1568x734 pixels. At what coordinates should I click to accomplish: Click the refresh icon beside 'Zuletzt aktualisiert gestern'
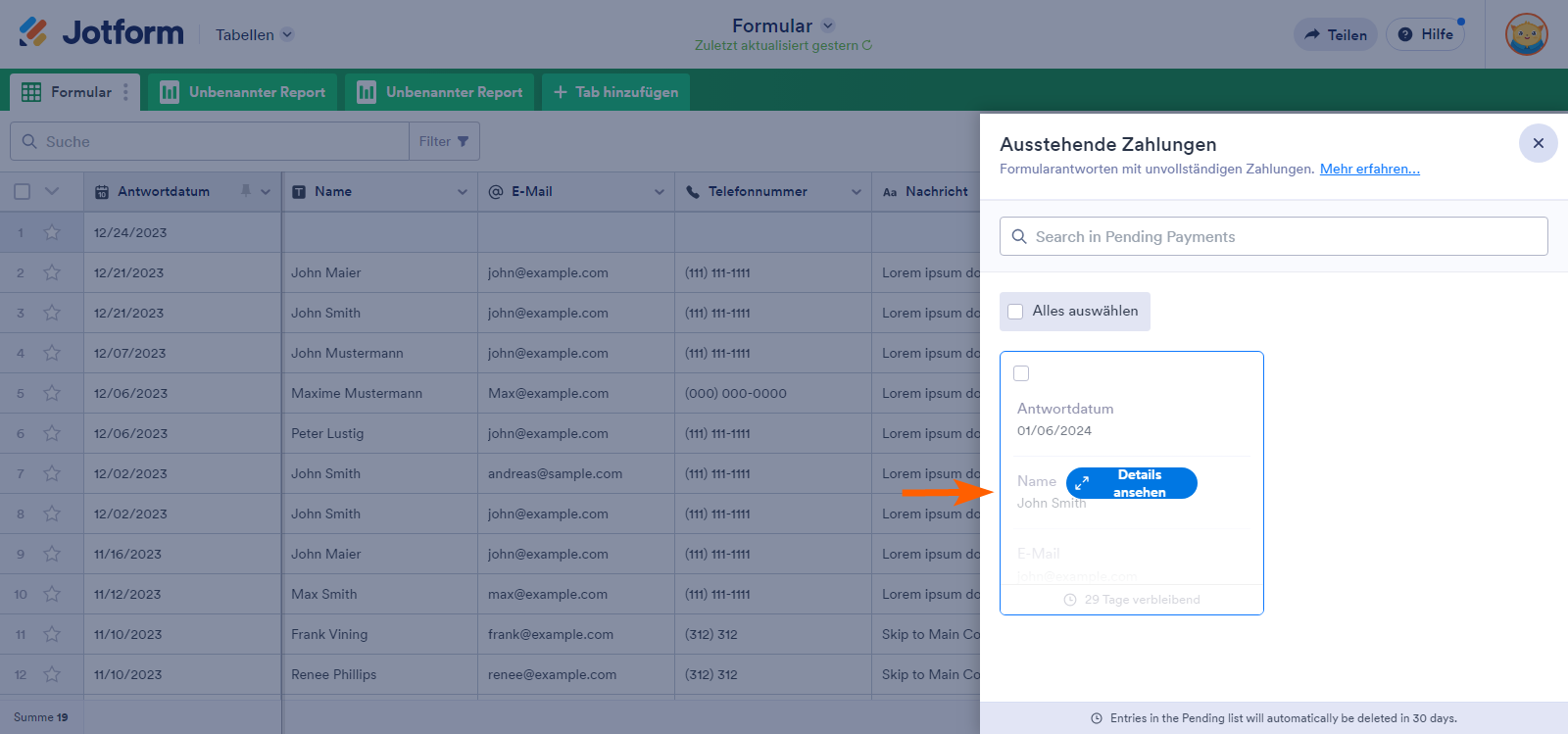click(867, 45)
